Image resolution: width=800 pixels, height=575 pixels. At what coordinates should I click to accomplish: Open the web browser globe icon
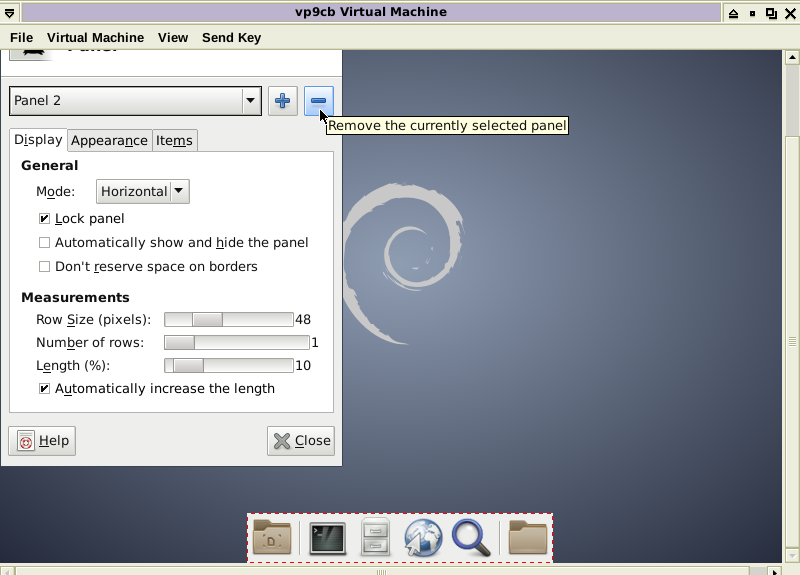(423, 538)
